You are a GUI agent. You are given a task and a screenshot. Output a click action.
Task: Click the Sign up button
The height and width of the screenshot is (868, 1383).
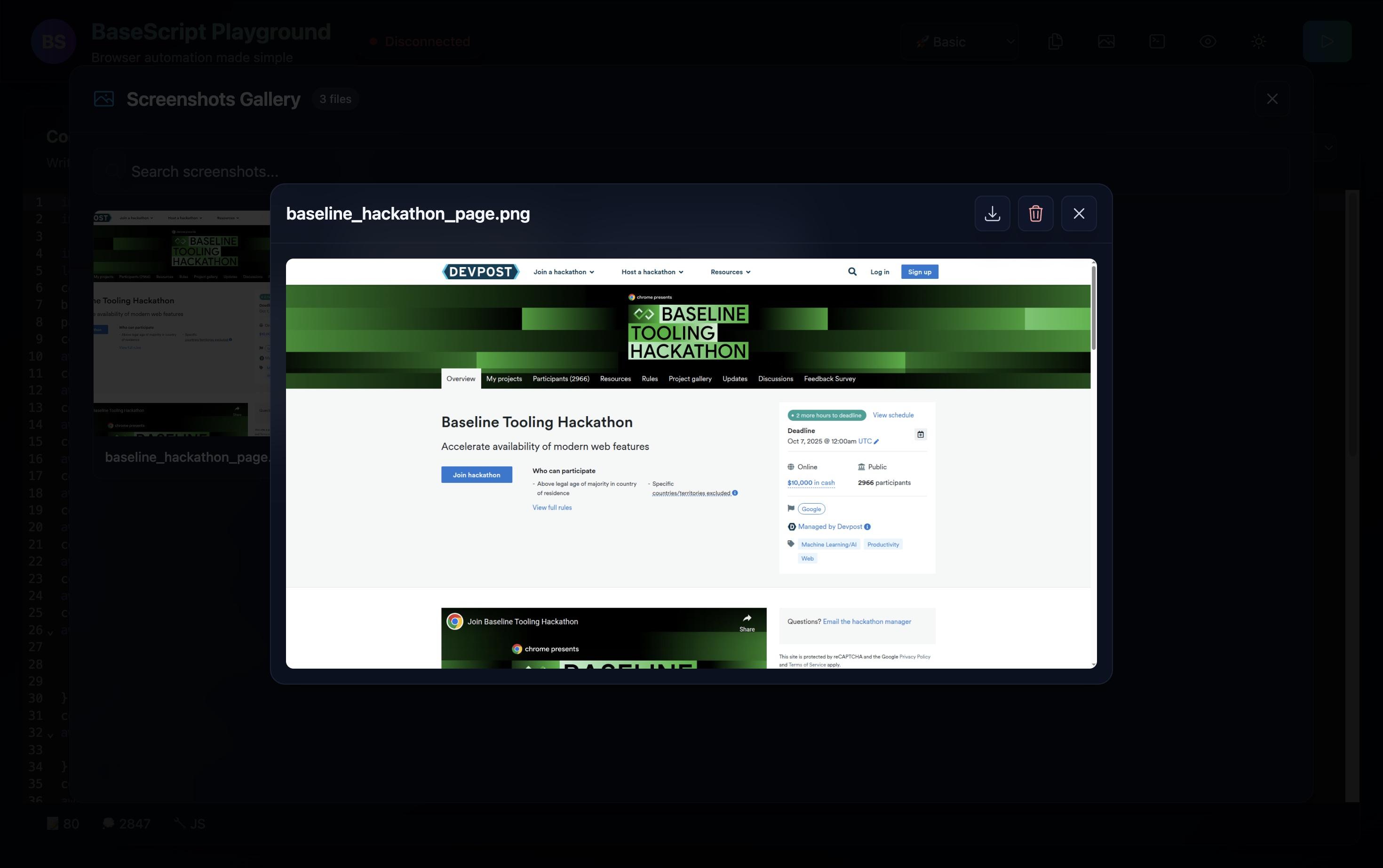coord(919,272)
